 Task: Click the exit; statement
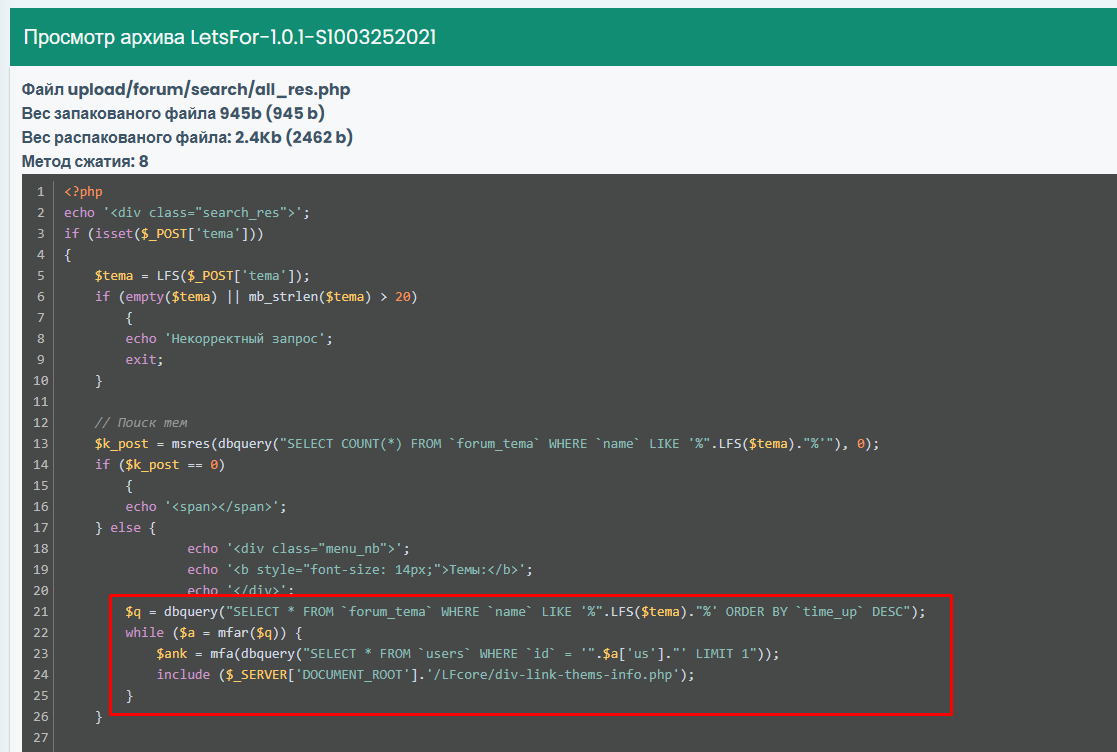[144, 360]
